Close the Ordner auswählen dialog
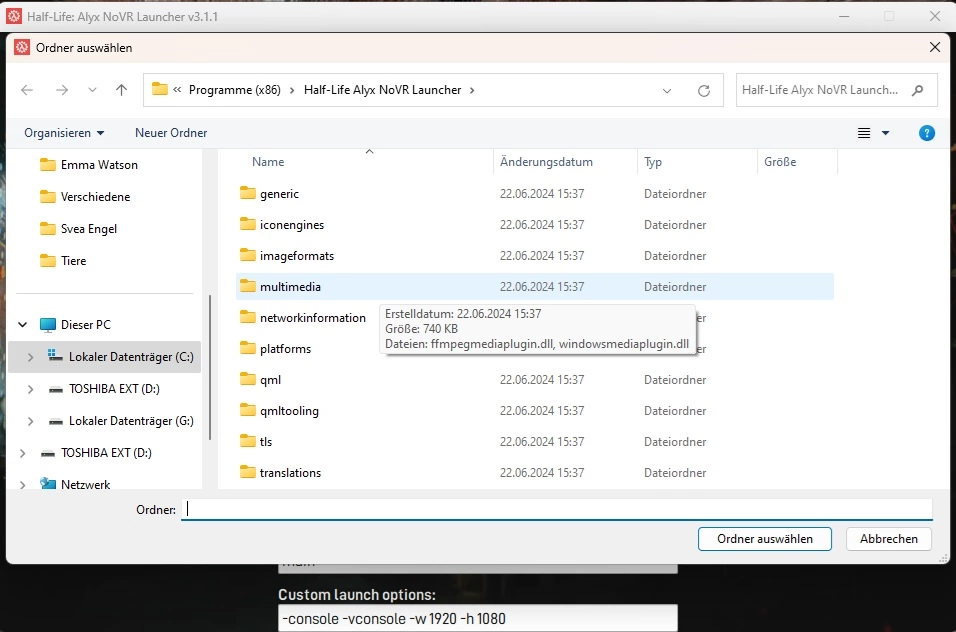This screenshot has width=956, height=632. pos(935,47)
